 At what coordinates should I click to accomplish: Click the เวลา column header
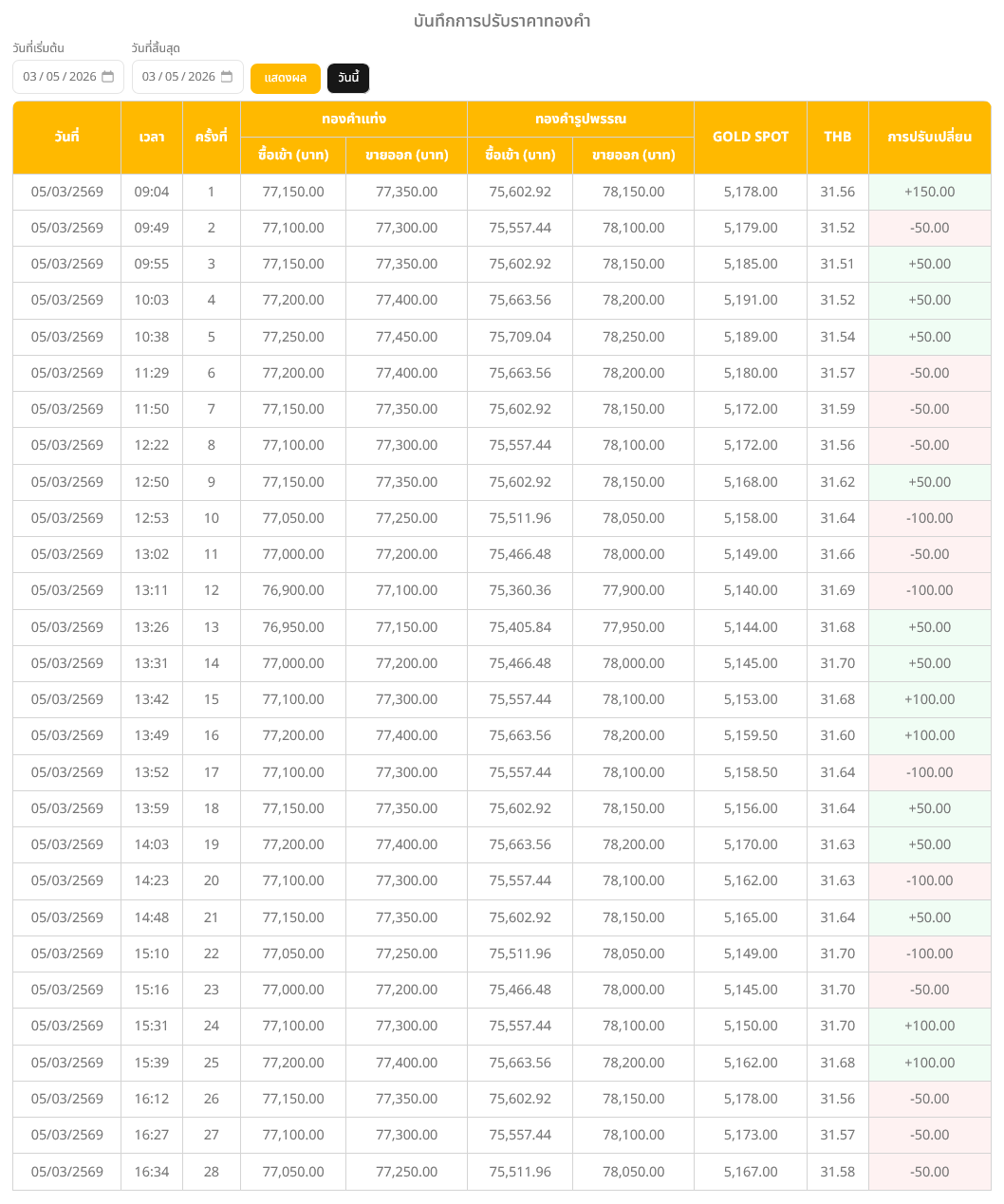tap(151, 137)
